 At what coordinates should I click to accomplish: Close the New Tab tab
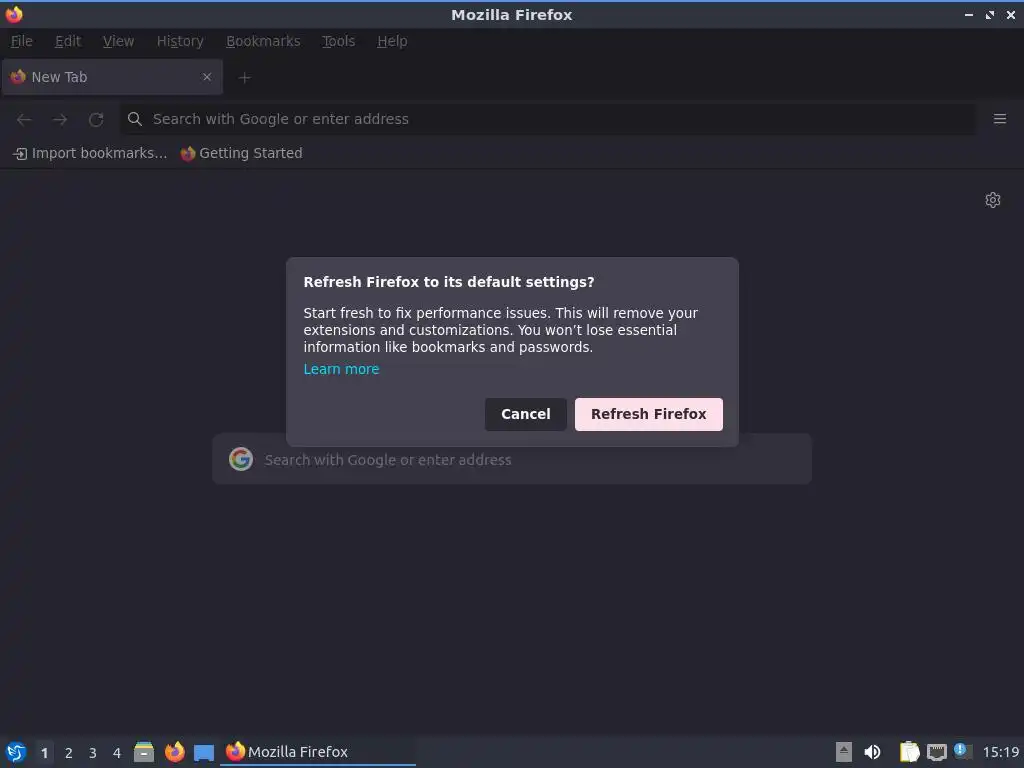207,77
